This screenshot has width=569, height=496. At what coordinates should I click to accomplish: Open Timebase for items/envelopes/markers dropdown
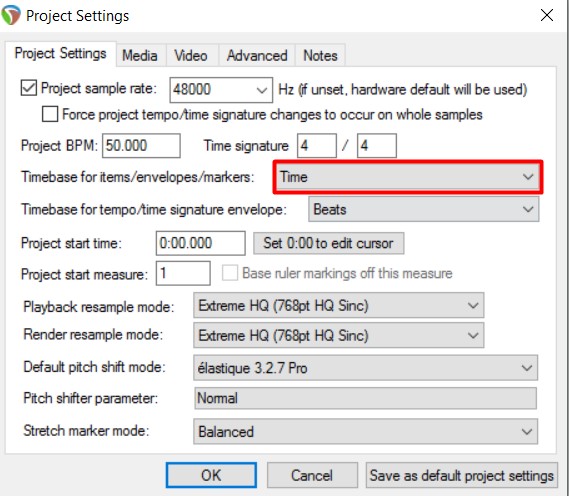pyautogui.click(x=408, y=177)
